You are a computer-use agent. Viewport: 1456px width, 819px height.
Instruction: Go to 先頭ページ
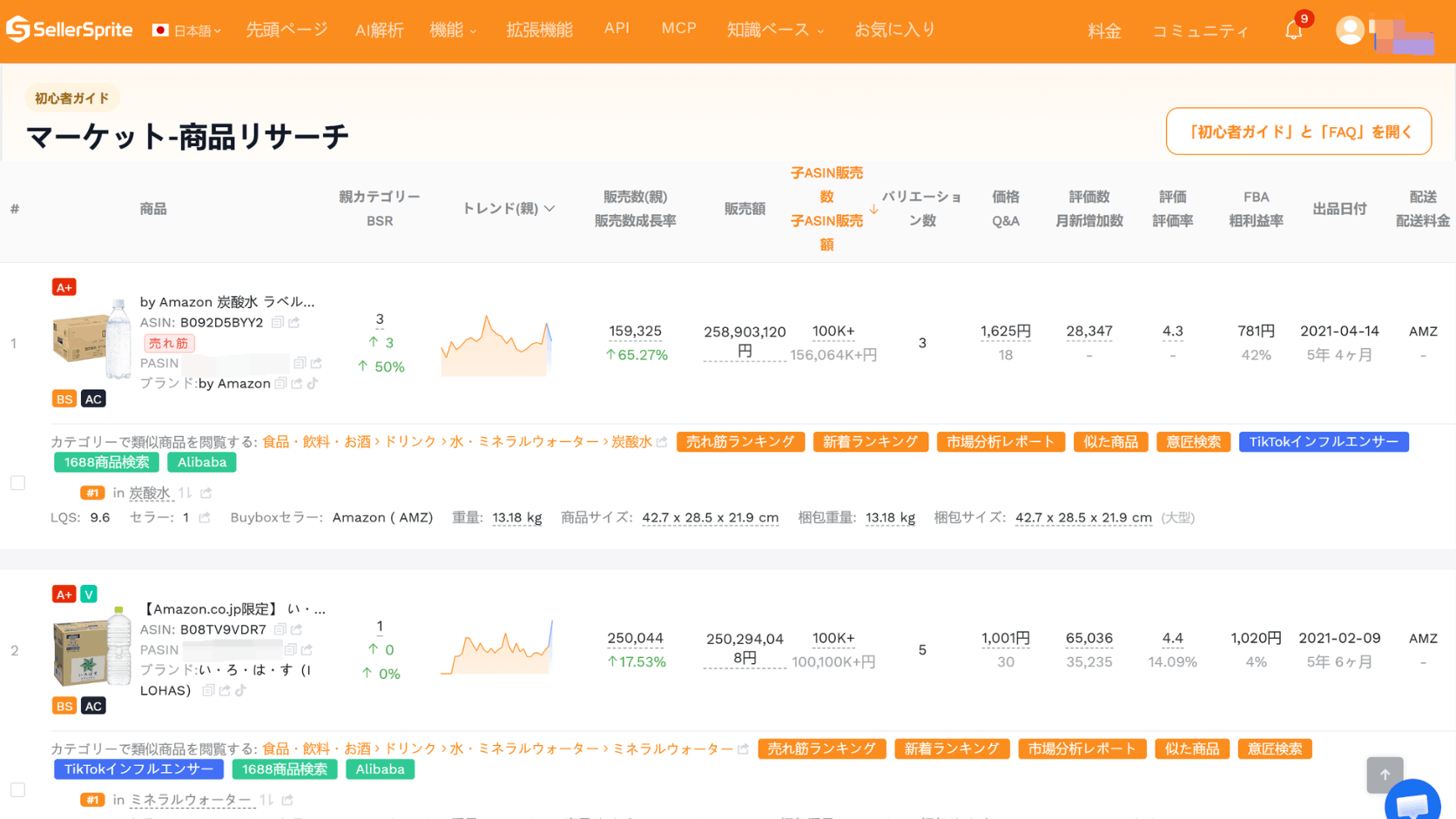pyautogui.click(x=286, y=30)
